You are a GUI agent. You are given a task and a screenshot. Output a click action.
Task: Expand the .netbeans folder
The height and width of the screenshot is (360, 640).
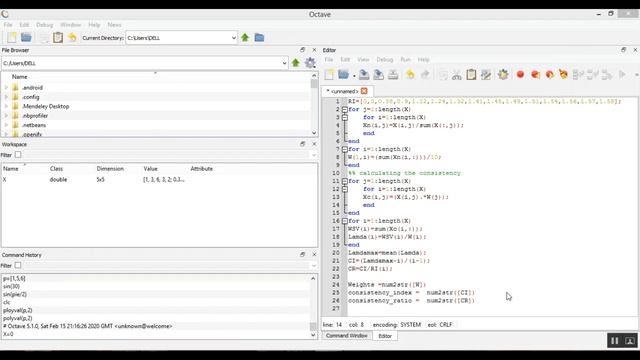coord(6,125)
